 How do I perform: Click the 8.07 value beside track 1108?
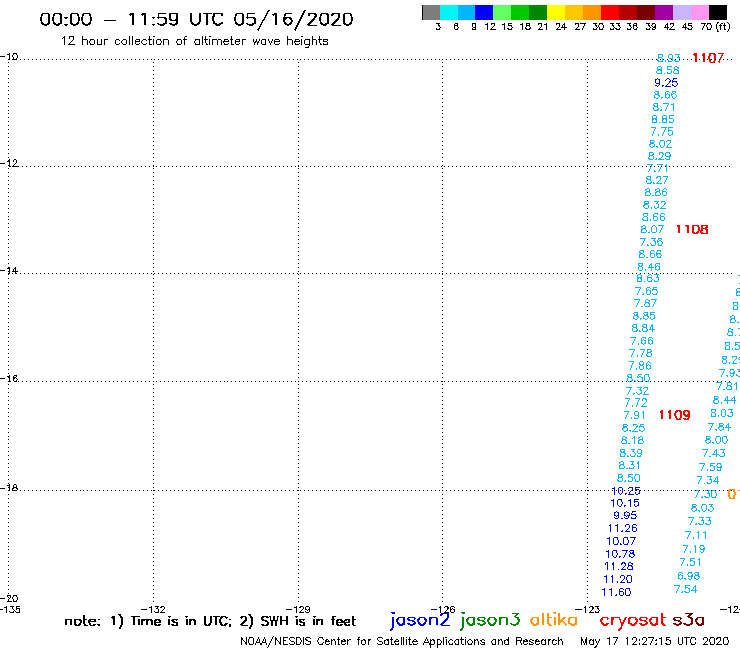652,229
